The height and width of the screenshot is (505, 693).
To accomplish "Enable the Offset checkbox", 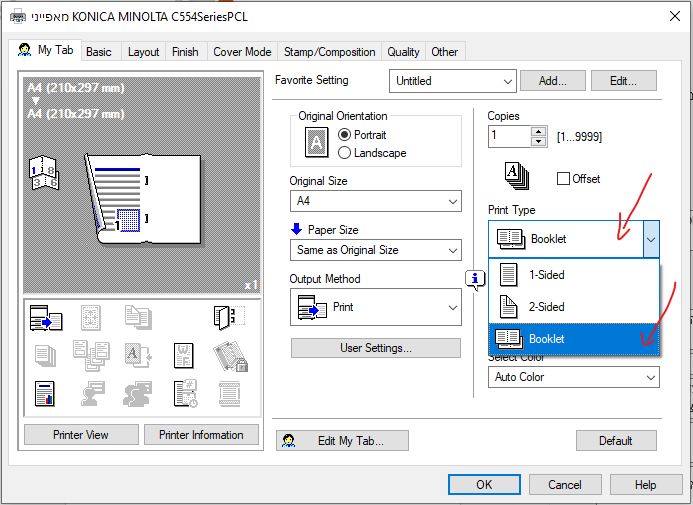I will pyautogui.click(x=579, y=178).
